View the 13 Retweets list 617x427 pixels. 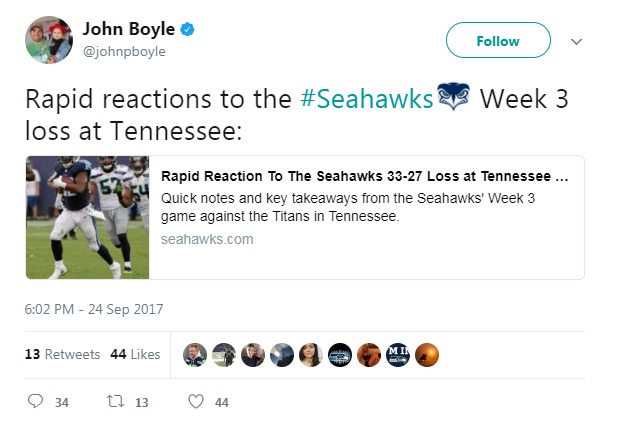point(62,355)
